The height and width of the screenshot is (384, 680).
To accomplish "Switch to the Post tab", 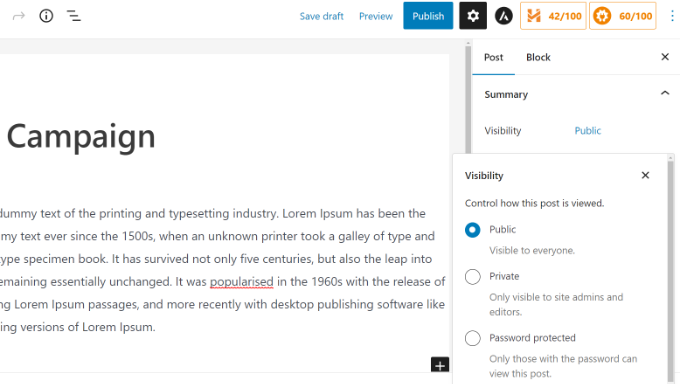I will (x=494, y=57).
